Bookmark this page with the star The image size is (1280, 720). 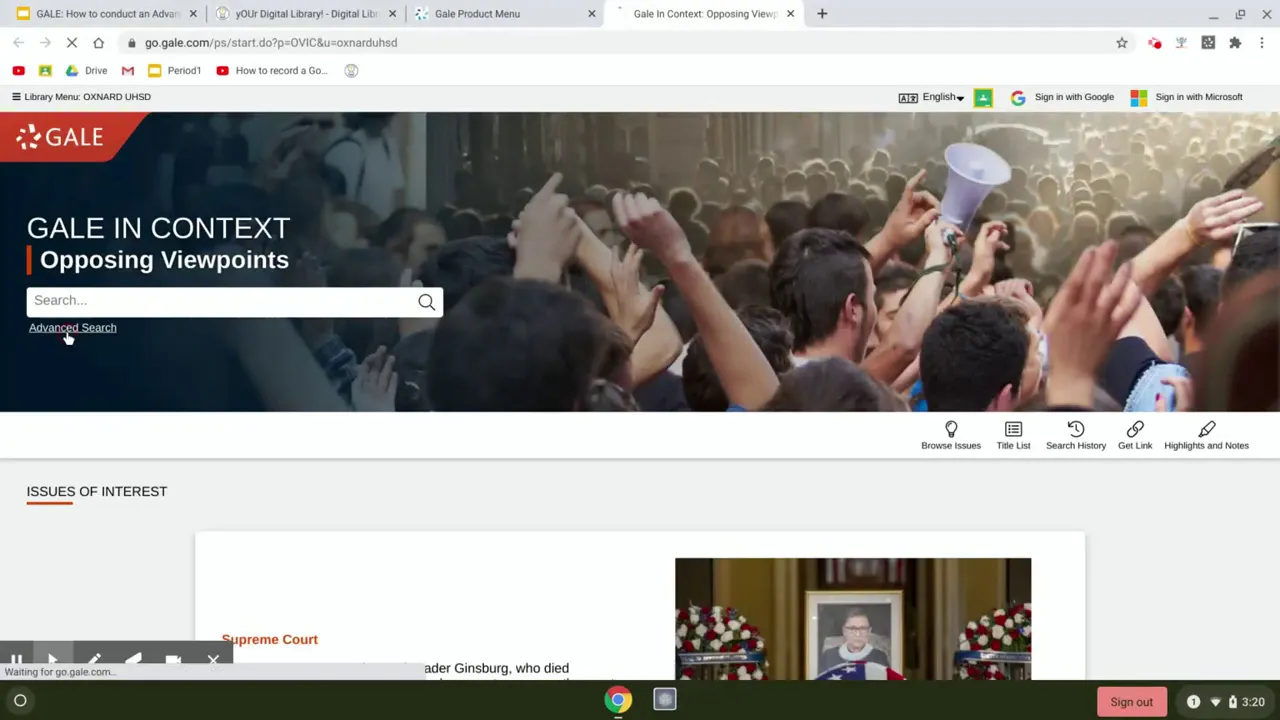[1122, 43]
